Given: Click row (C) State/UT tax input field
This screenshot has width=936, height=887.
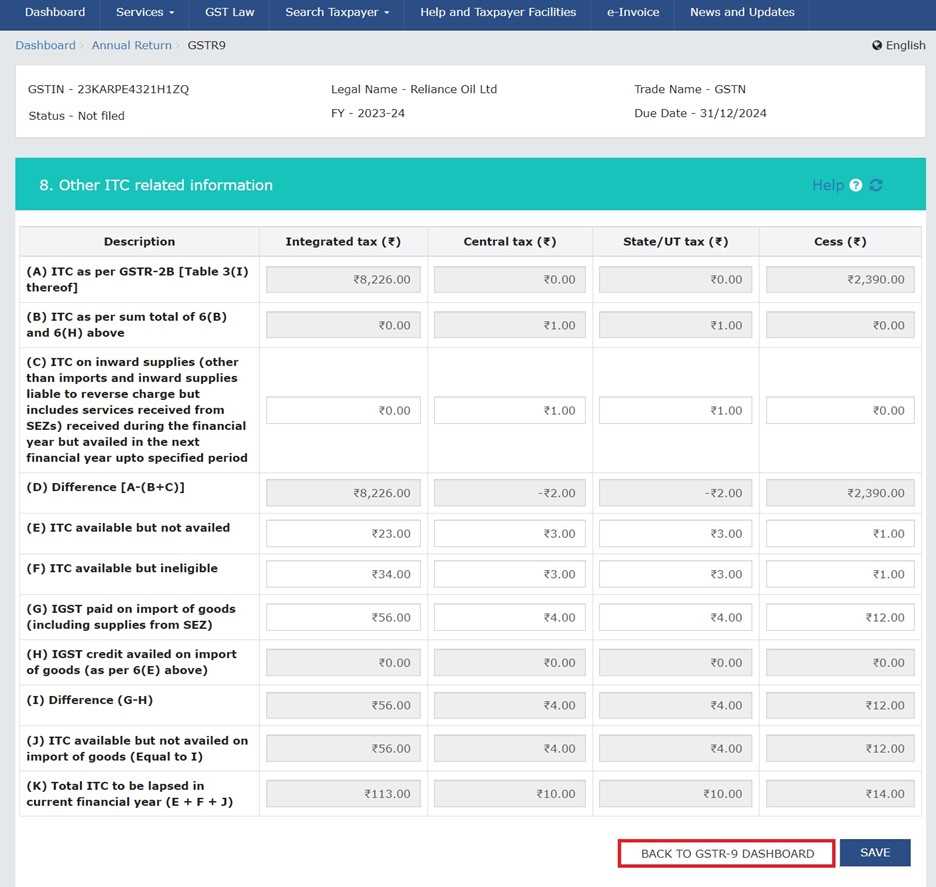Looking at the screenshot, I should pos(675,411).
